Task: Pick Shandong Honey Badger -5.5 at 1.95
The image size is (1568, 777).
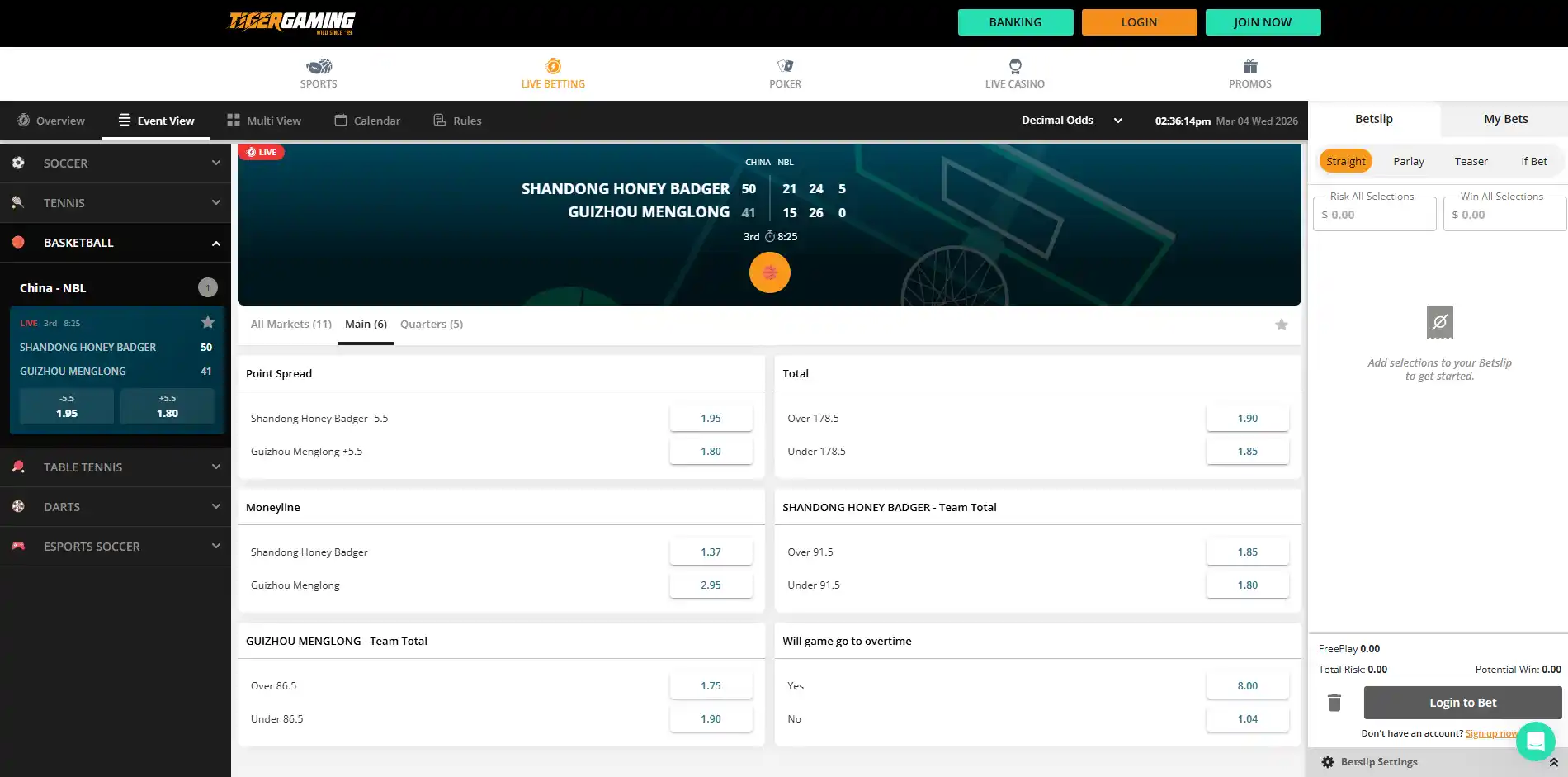Action: pyautogui.click(x=711, y=418)
